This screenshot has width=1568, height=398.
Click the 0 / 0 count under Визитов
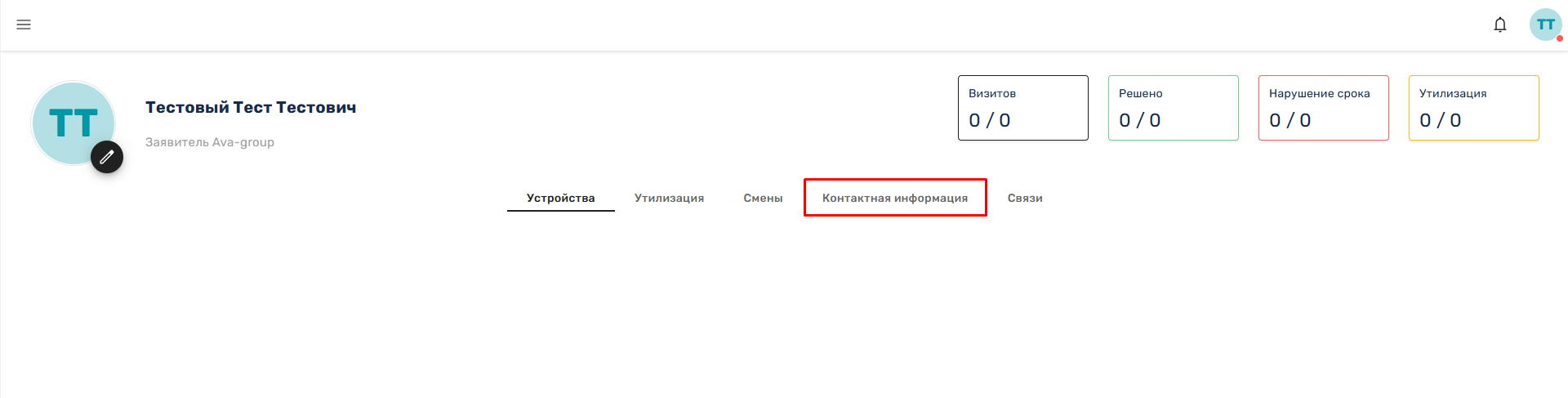(990, 120)
